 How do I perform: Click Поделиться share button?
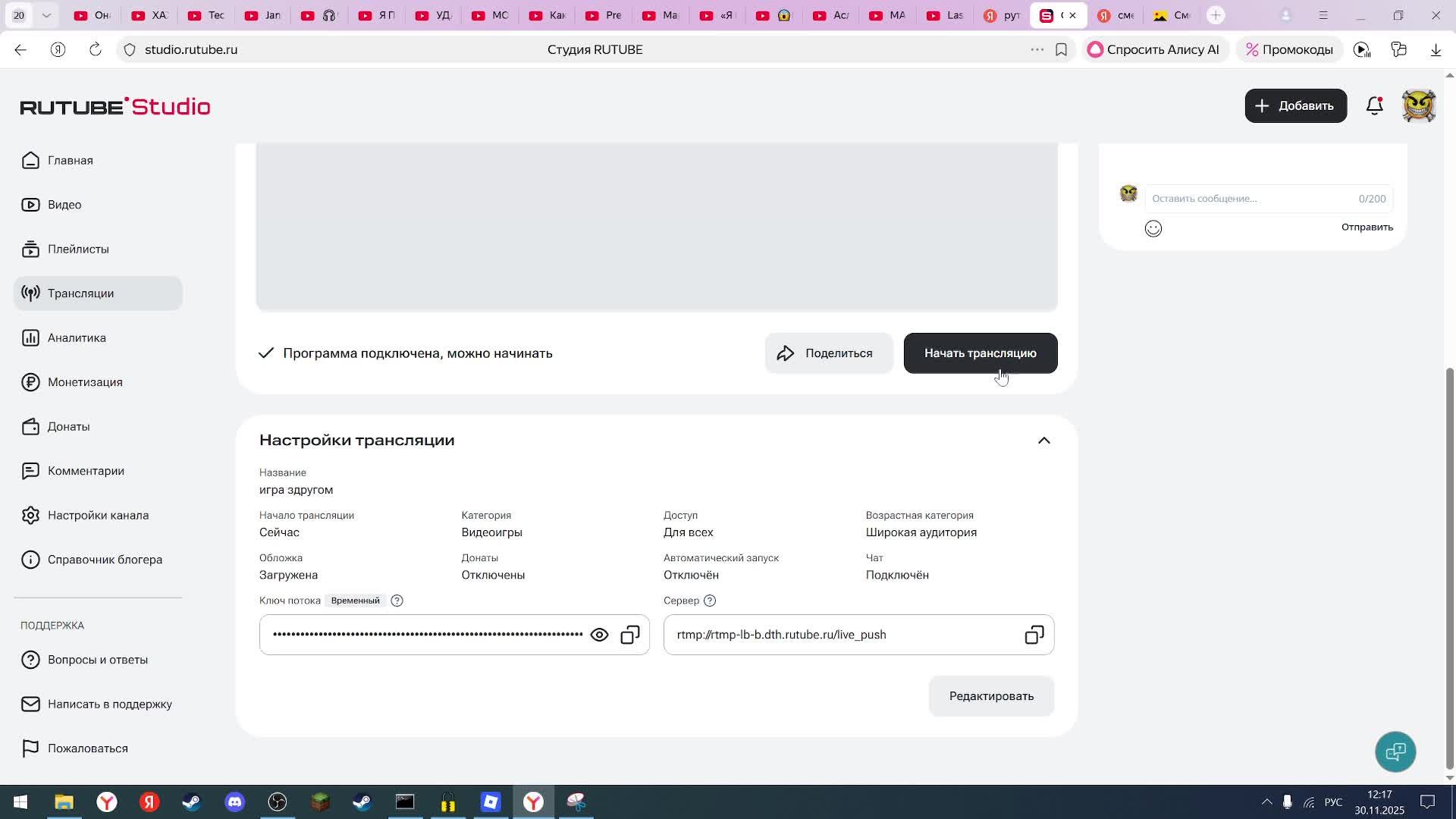click(x=828, y=353)
